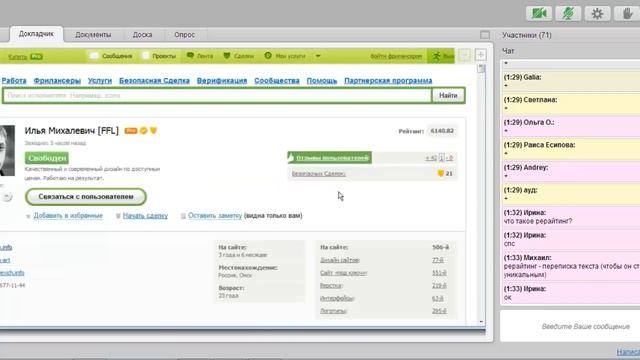Click the plus zoom button on shared screen
Screen dimensions: 640x360
click(x=480, y=55)
